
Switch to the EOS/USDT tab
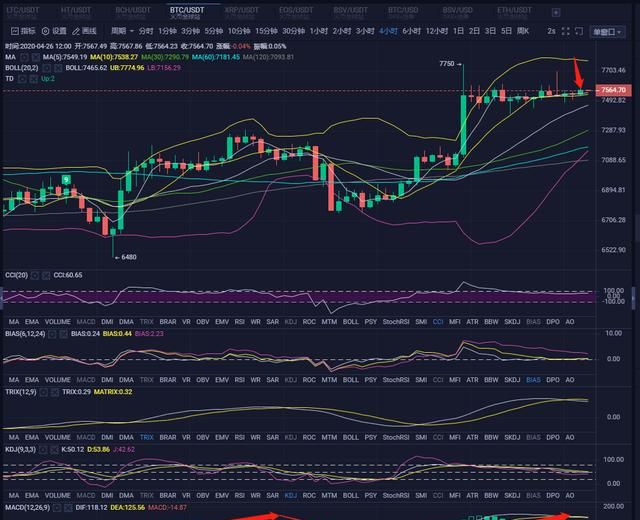296,12
